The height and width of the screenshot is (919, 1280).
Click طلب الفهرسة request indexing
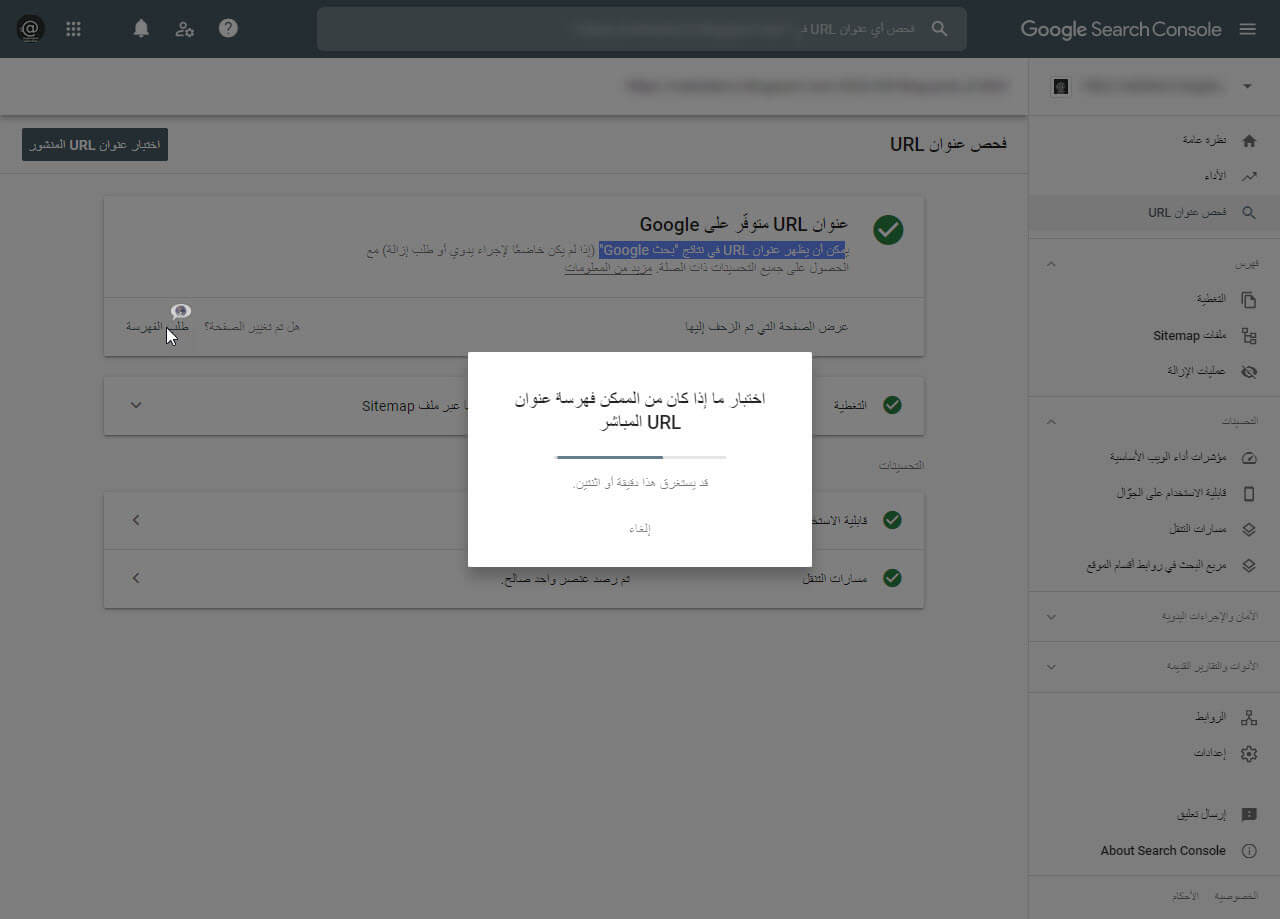[158, 327]
